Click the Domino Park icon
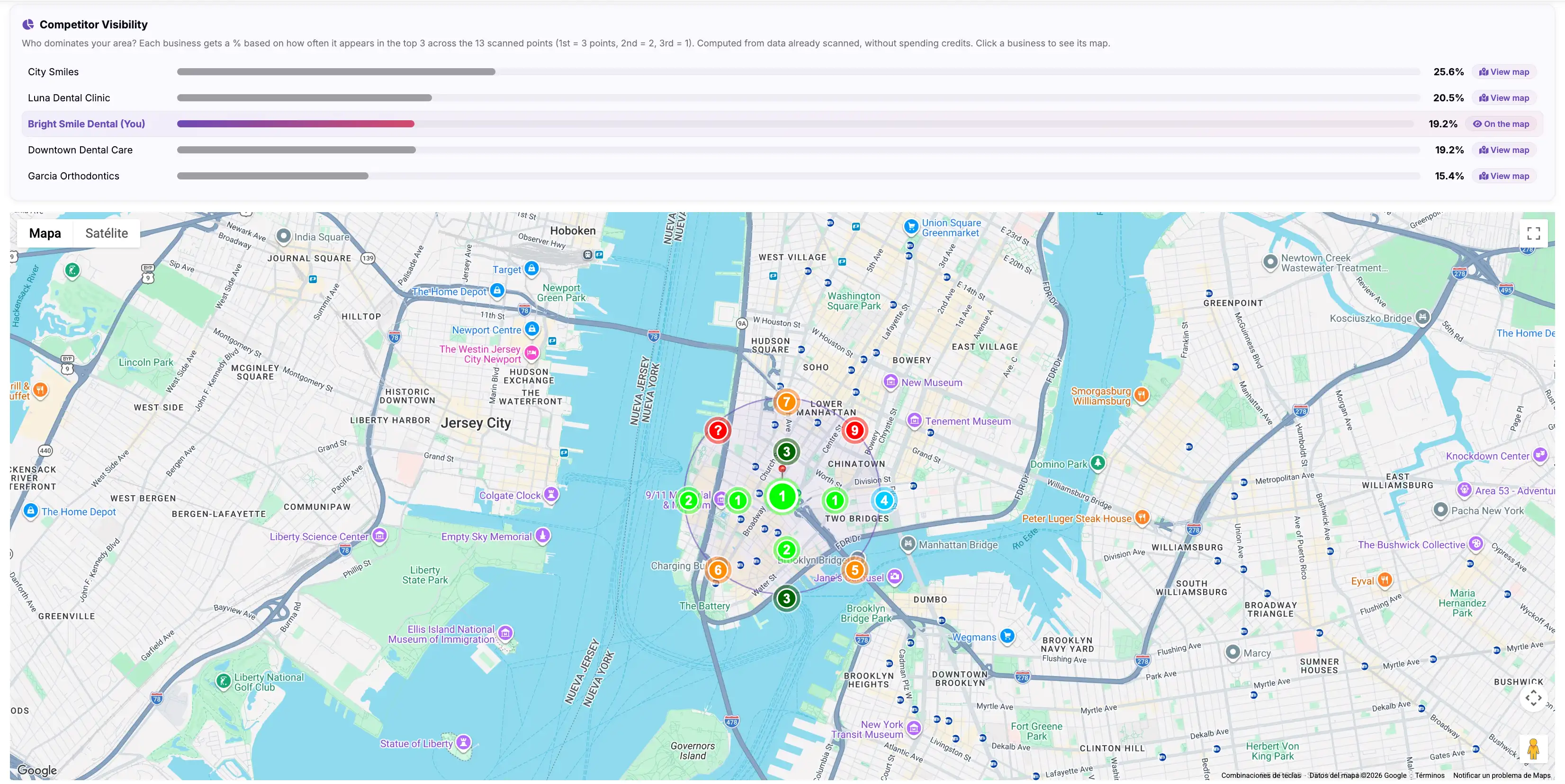1565x784 pixels. [x=1097, y=463]
